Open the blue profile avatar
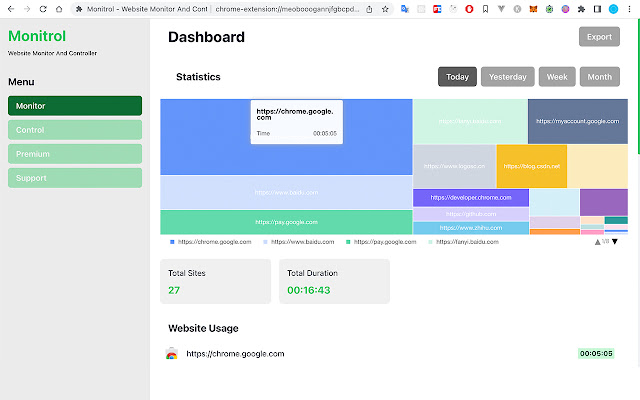640x400 pixels. (x=613, y=9)
